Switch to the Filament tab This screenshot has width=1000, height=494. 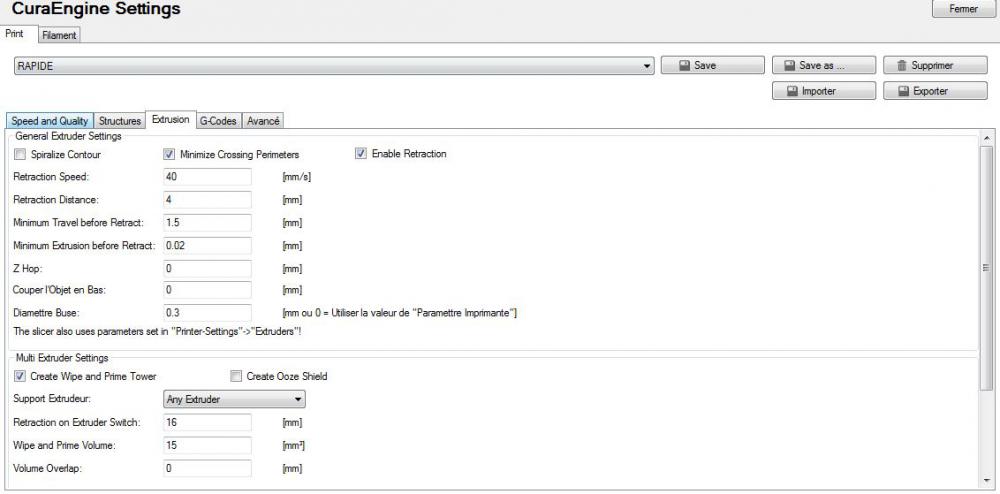click(59, 36)
